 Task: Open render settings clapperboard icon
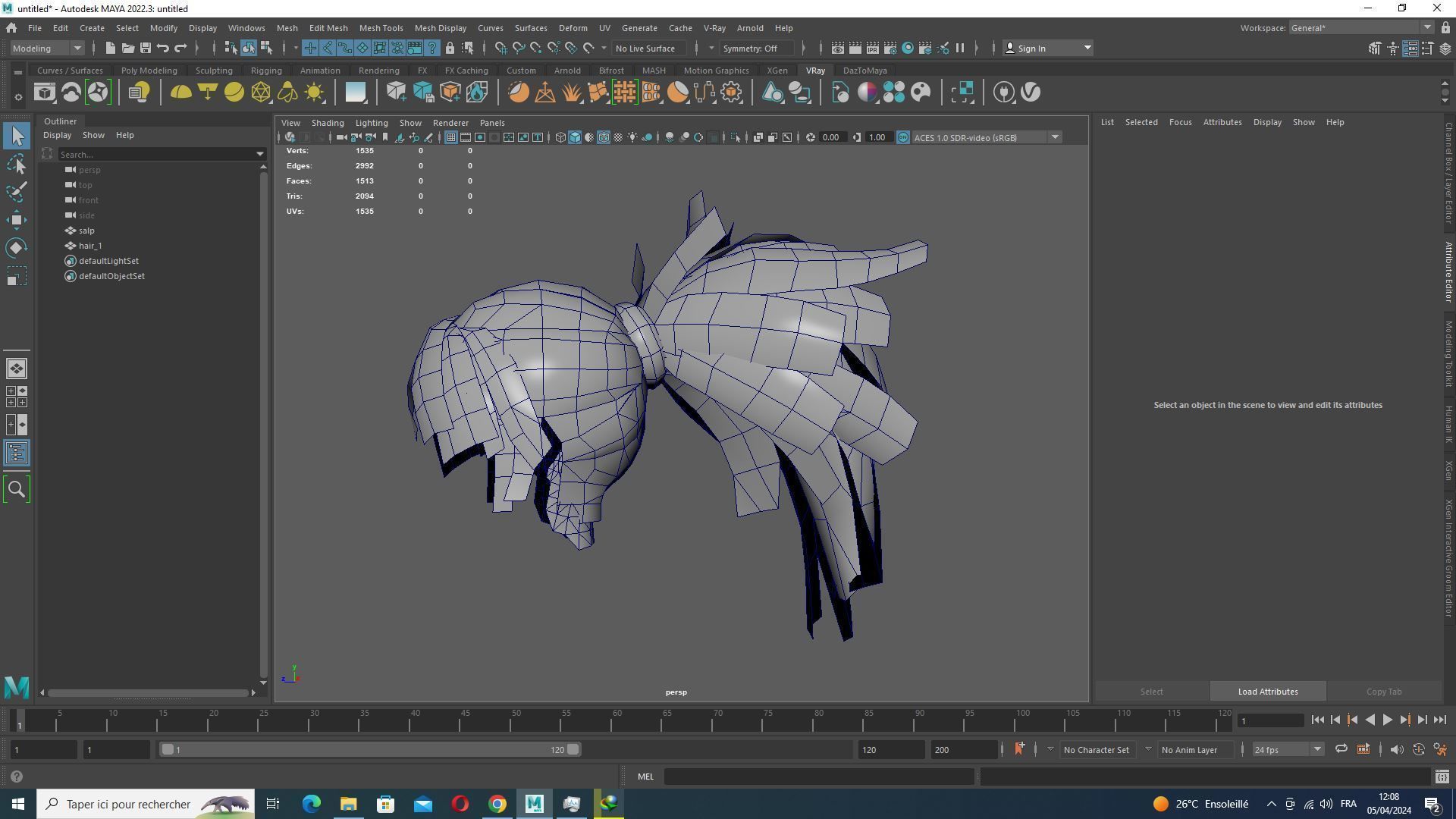pyautogui.click(x=890, y=48)
